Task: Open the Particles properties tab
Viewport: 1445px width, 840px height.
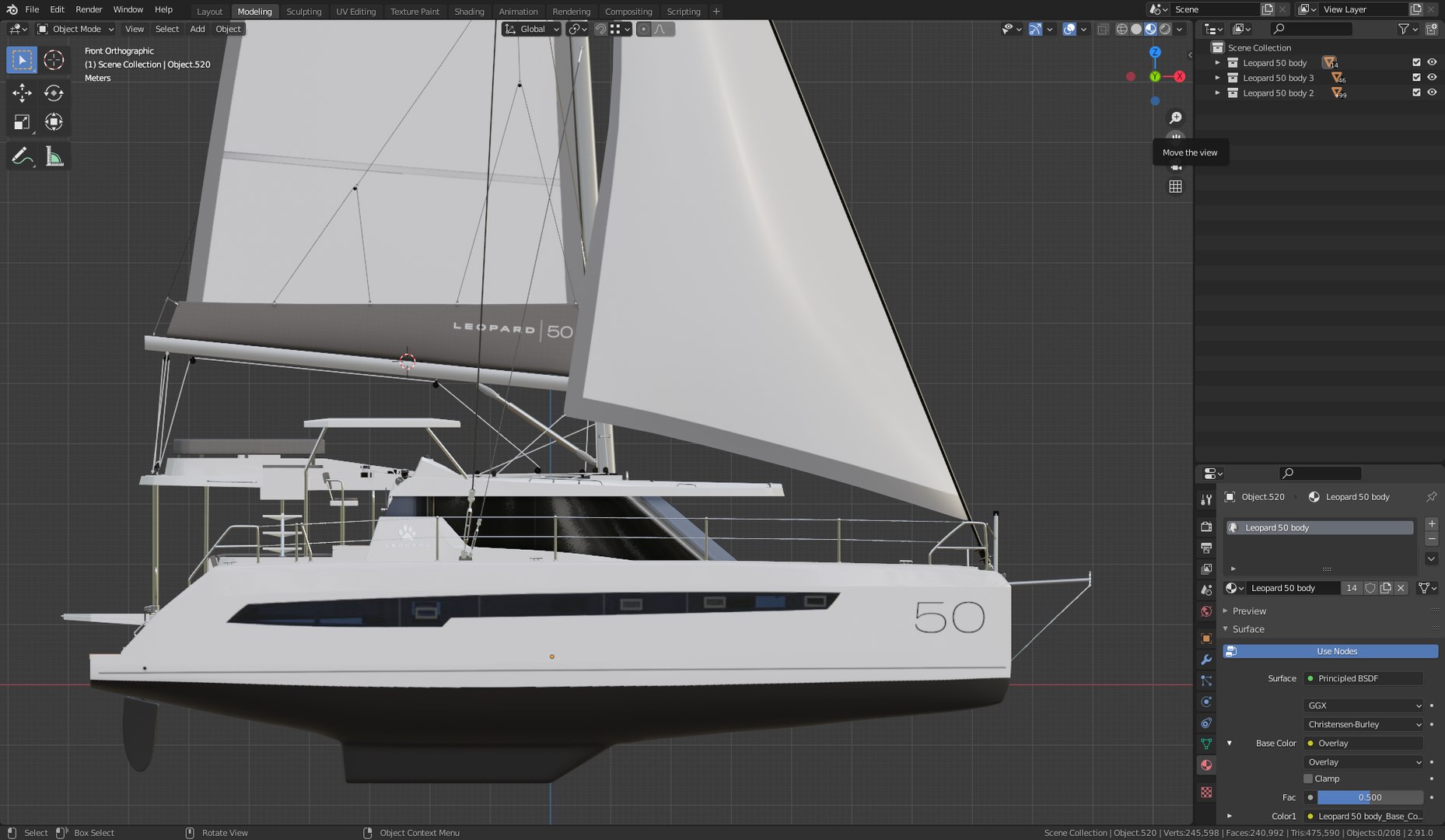Action: point(1206,681)
